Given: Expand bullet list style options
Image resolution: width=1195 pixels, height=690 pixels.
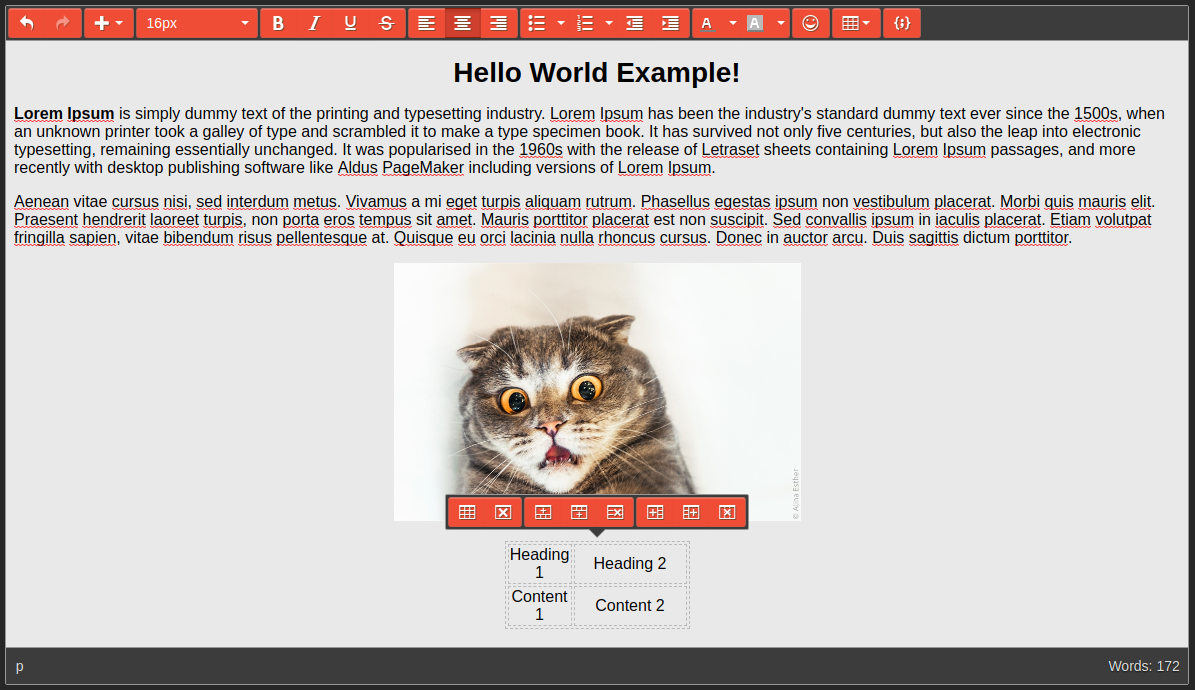Looking at the screenshot, I should tap(561, 24).
